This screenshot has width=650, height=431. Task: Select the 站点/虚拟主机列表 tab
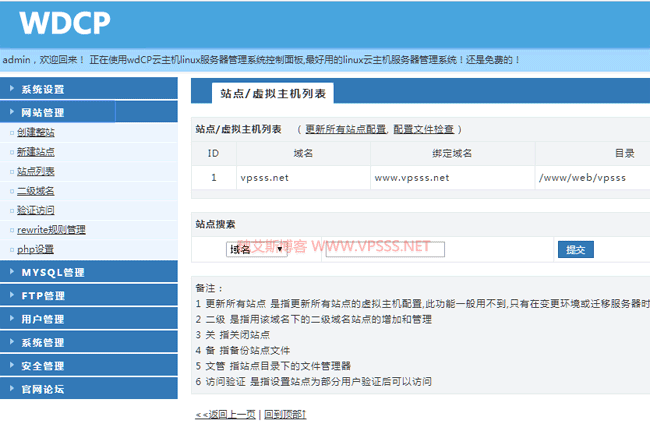tap(273, 94)
